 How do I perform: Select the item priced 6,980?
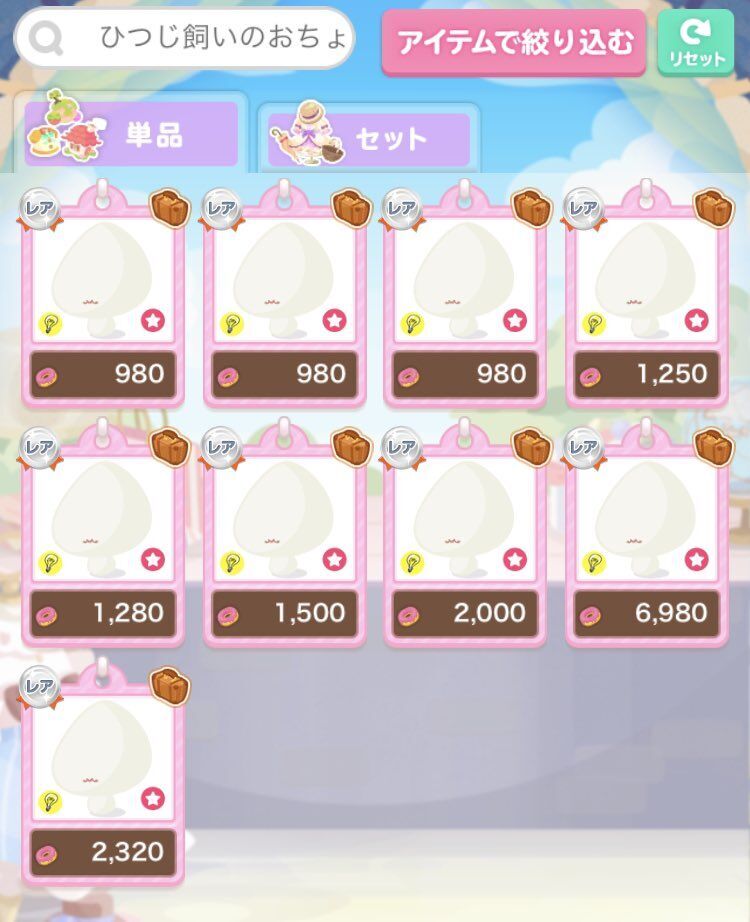point(647,533)
